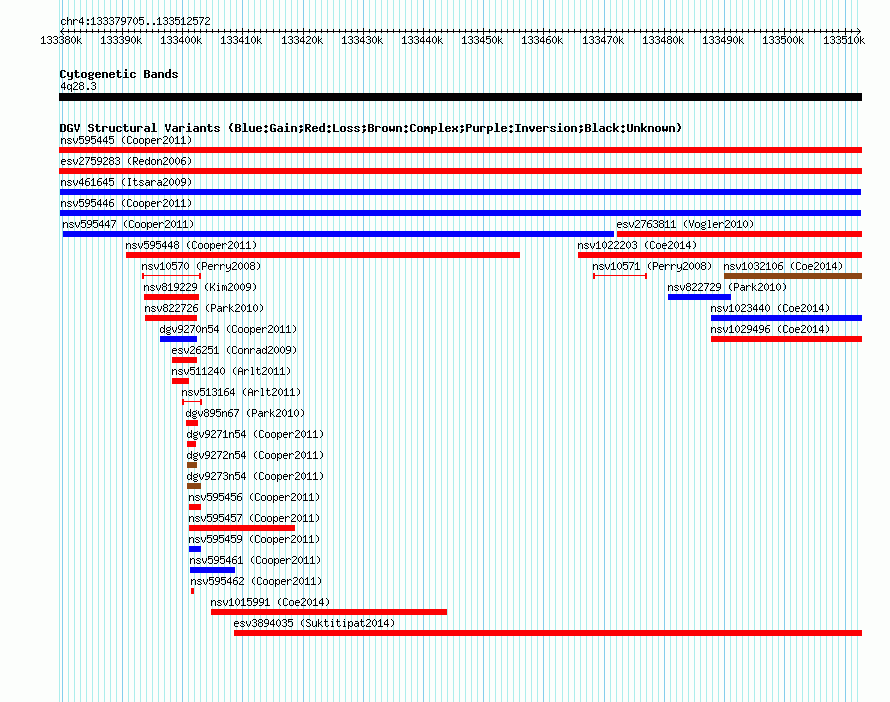The width and height of the screenshot is (890, 702).
Task: Open esv2763811 (Vogler2010) variant label
Action: pos(685,224)
